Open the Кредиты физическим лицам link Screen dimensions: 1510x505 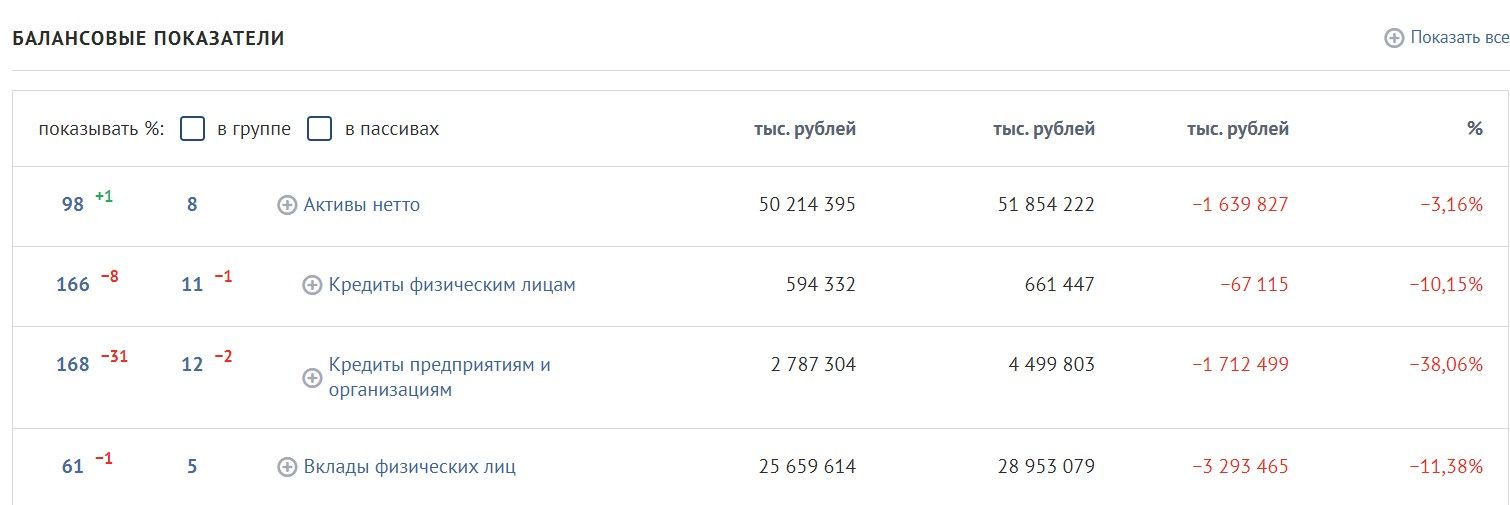452,285
